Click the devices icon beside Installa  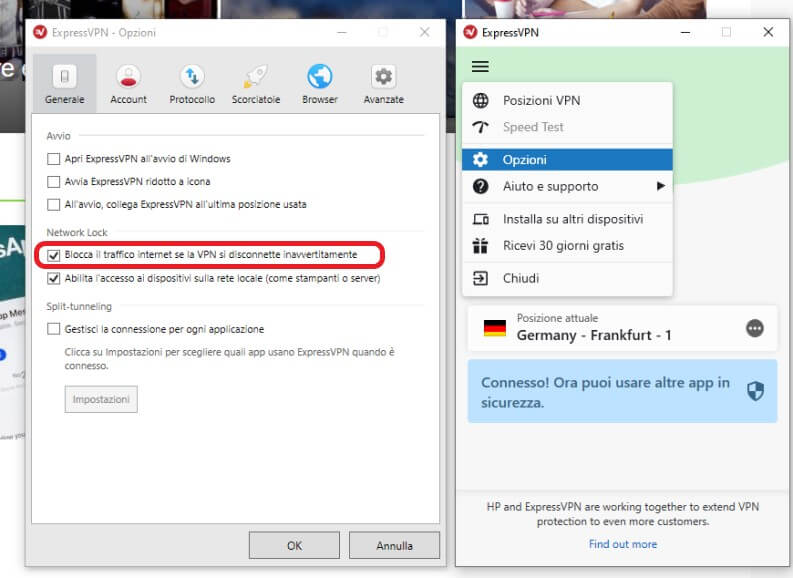(480, 219)
